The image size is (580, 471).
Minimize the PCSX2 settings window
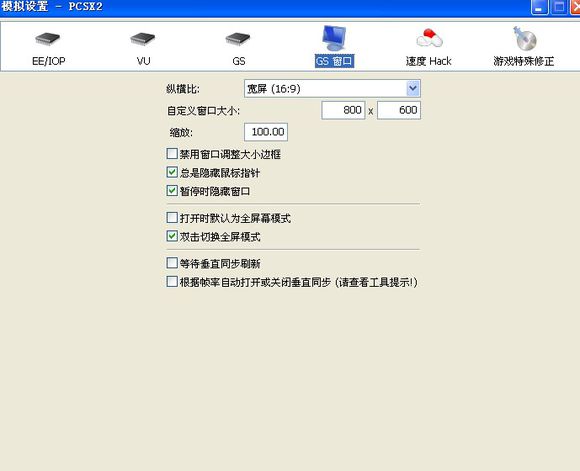540,7
